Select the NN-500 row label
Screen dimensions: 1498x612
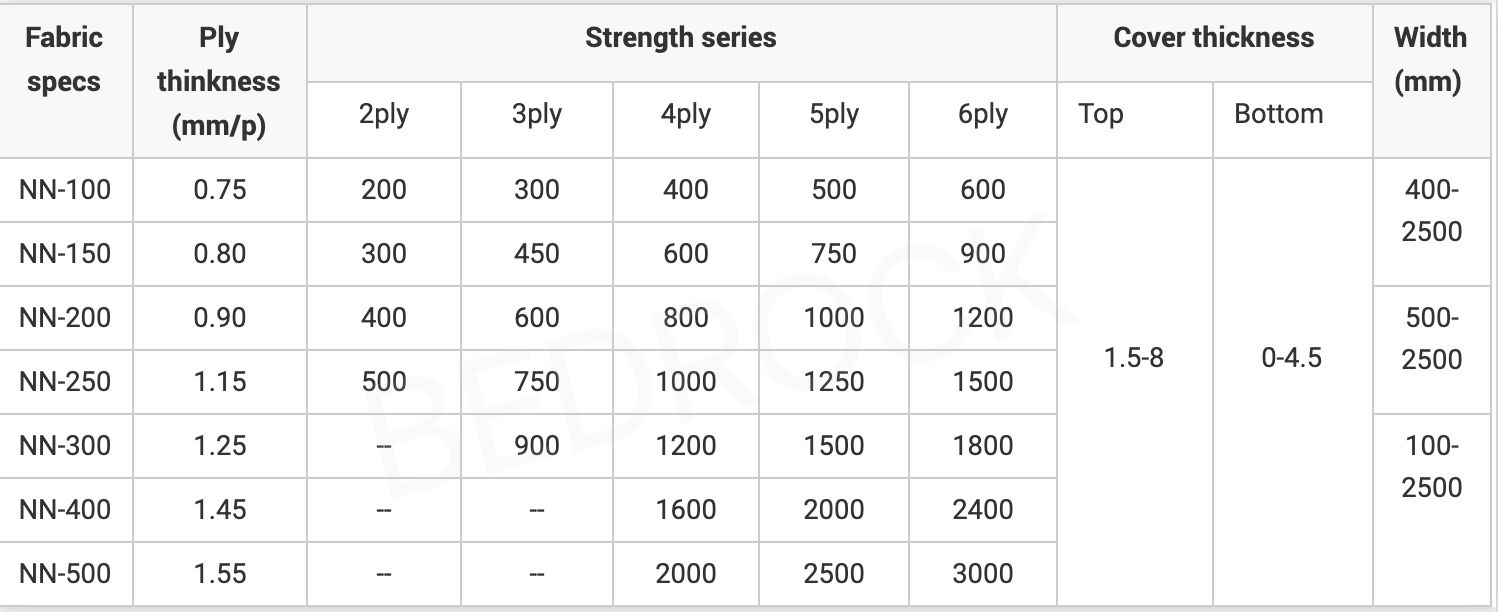tap(65, 573)
